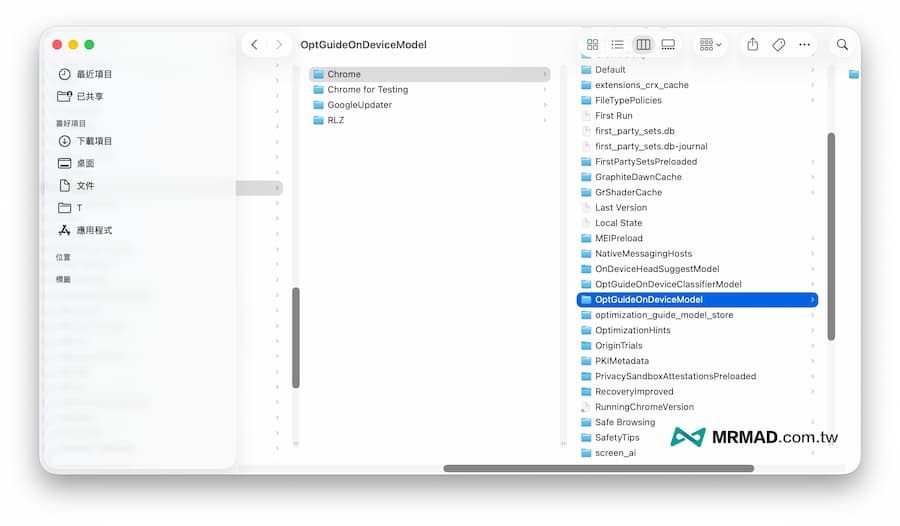Open the T folder in sidebar
This screenshot has height=526, width=900.
pos(70,207)
